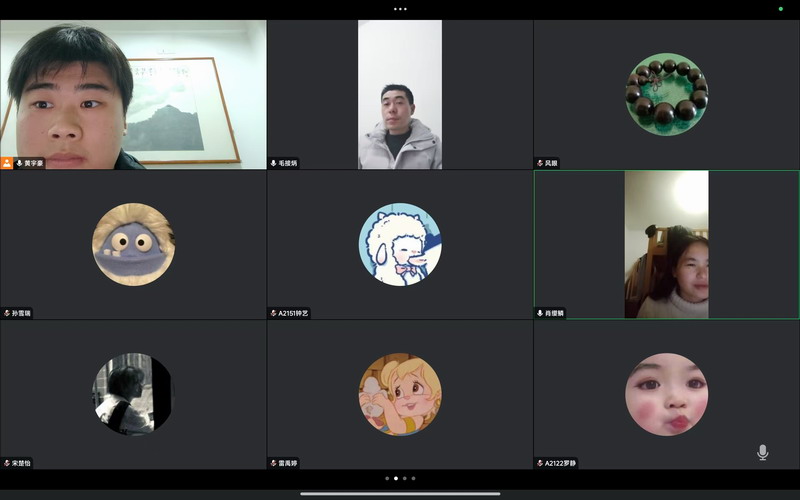Jump to the last page dot
The width and height of the screenshot is (800, 500).
pos(414,478)
